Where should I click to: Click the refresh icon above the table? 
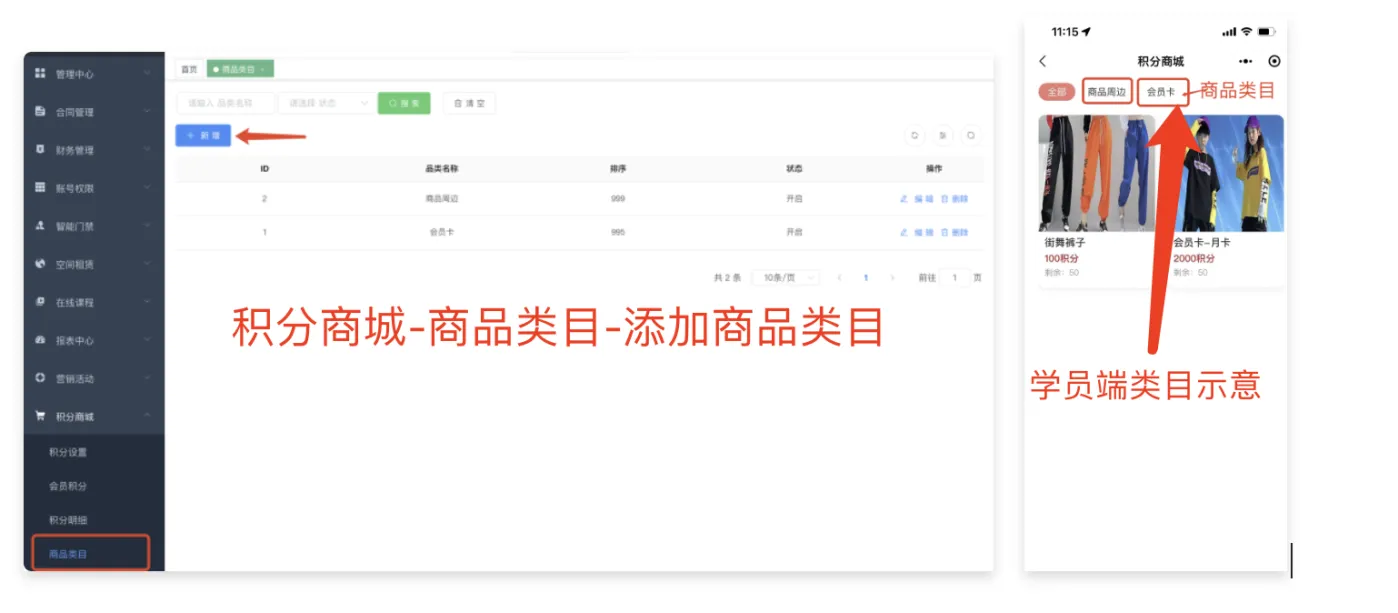913,136
